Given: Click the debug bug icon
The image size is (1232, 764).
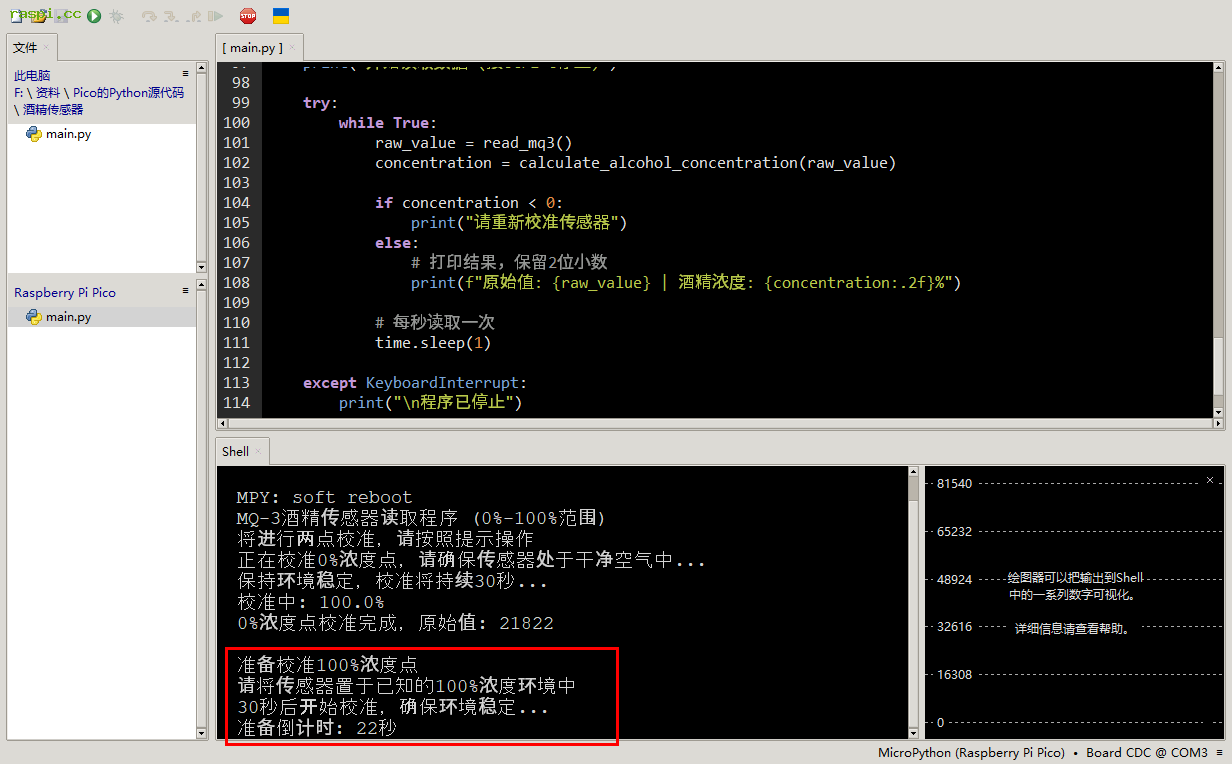Looking at the screenshot, I should tap(117, 16).
